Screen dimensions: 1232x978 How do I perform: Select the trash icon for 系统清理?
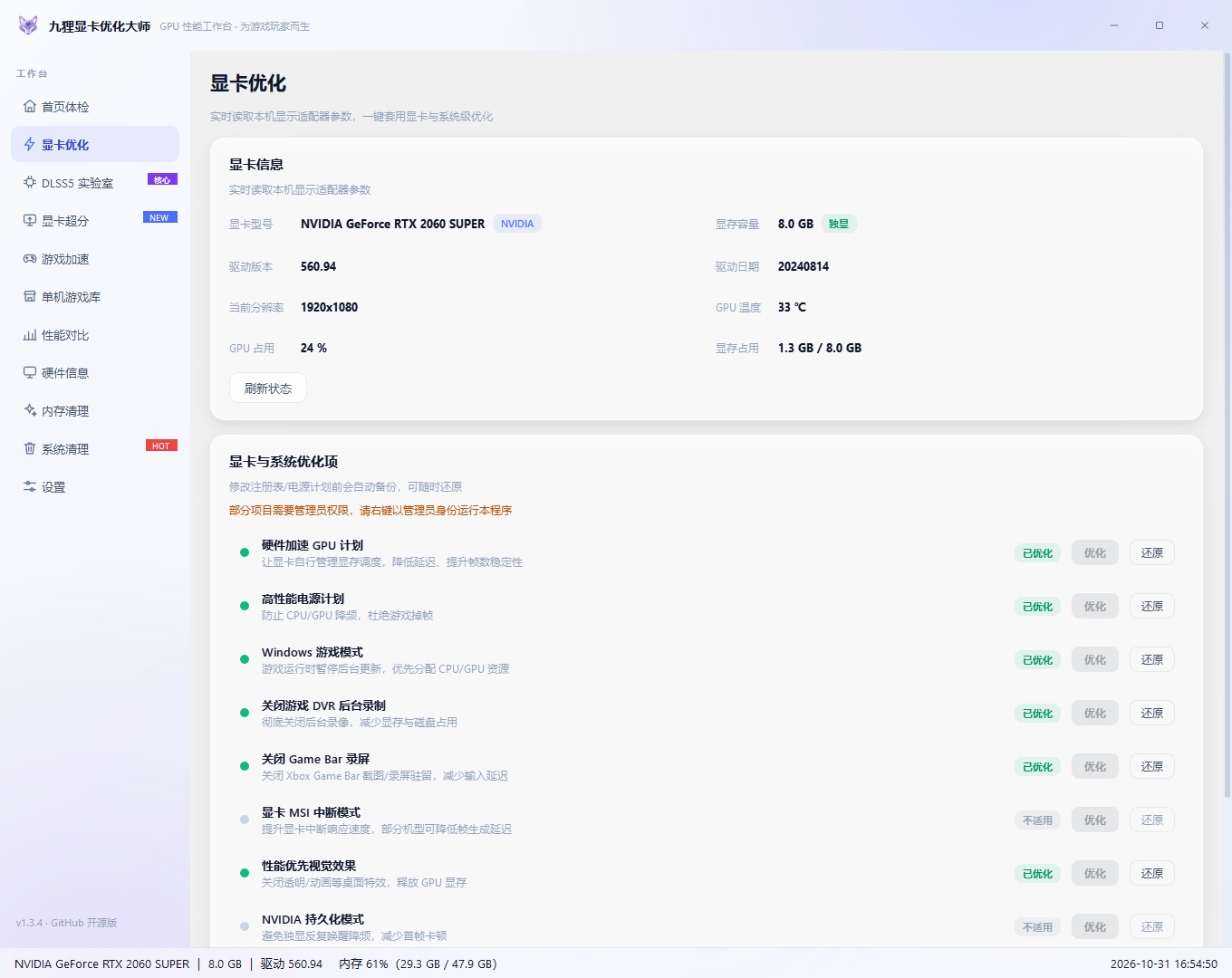tap(30, 449)
